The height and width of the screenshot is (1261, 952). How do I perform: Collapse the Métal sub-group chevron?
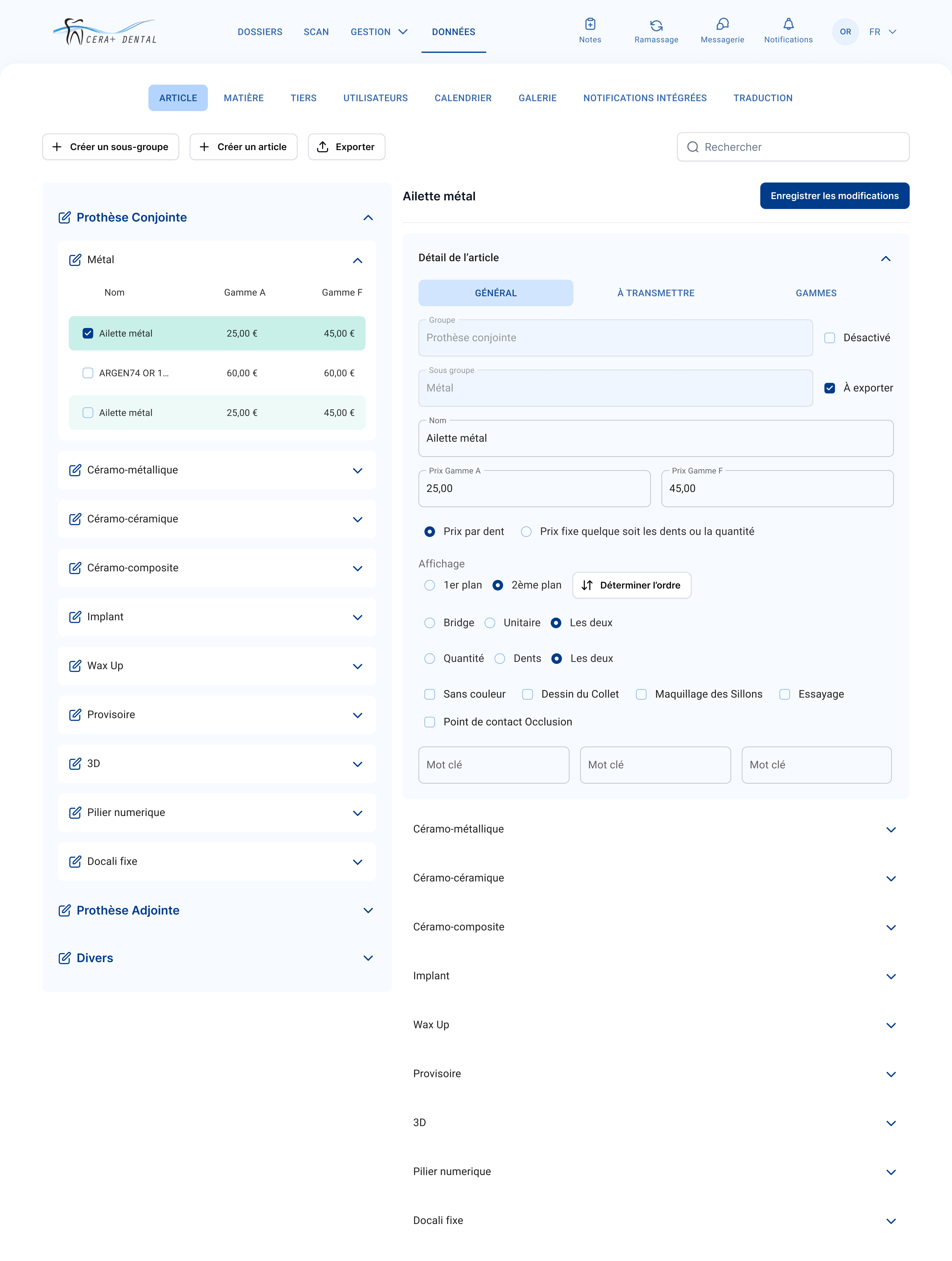[x=357, y=261]
